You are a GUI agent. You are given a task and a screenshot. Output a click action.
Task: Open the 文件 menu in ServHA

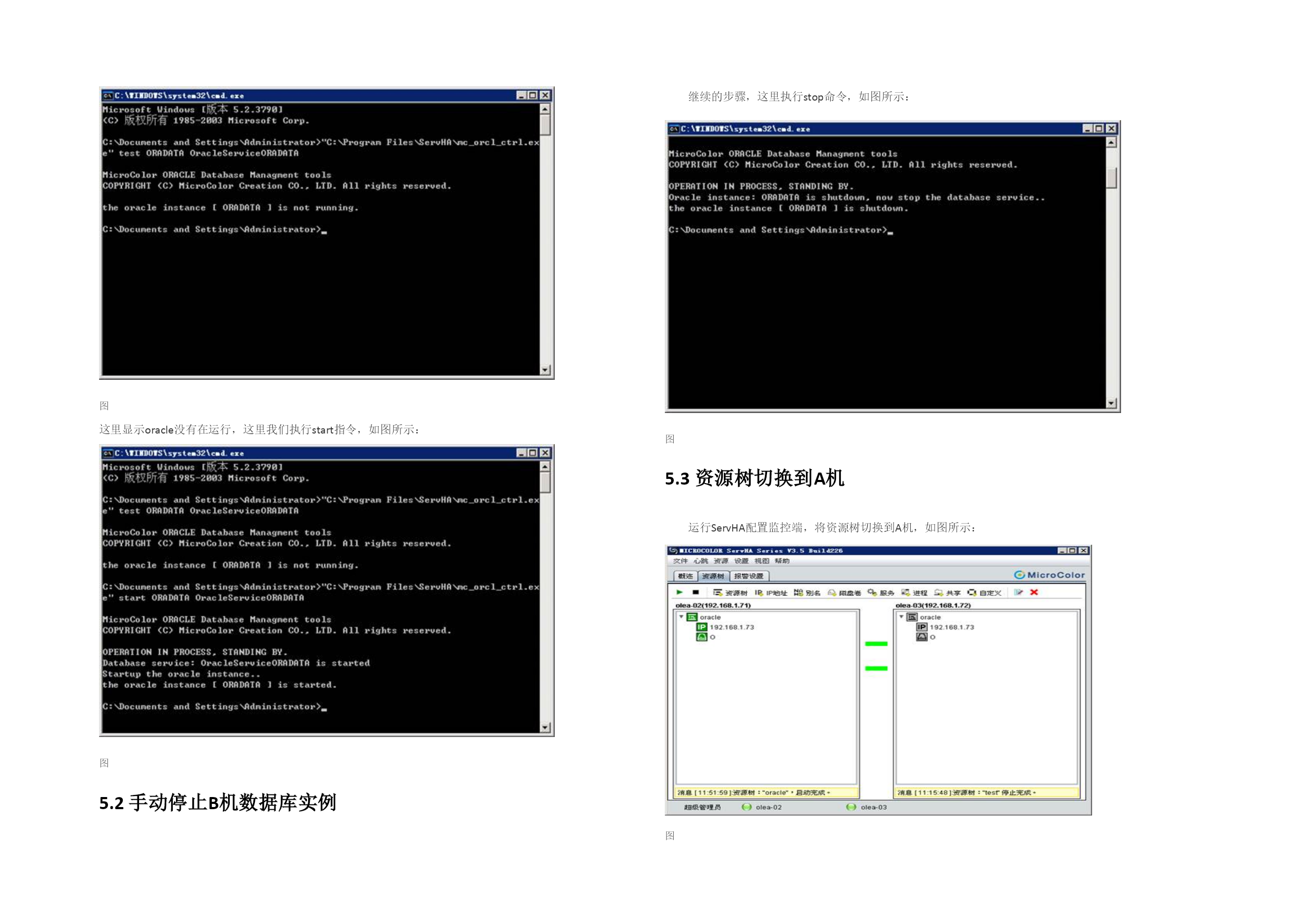[x=680, y=561]
